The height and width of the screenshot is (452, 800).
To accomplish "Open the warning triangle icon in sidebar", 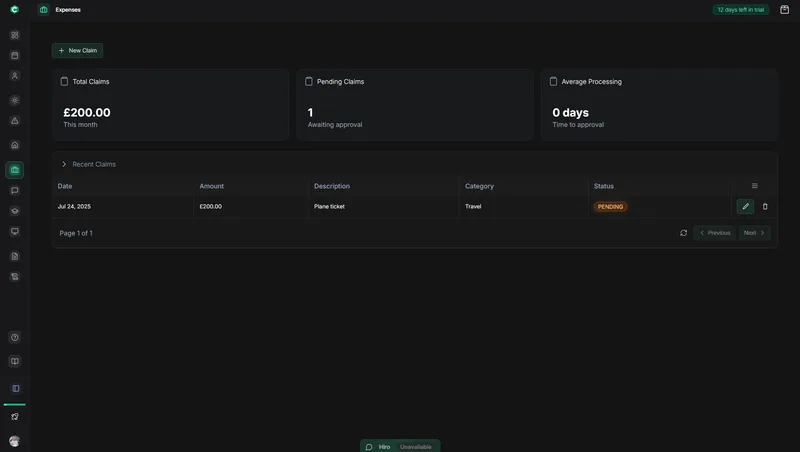I will pos(15,121).
